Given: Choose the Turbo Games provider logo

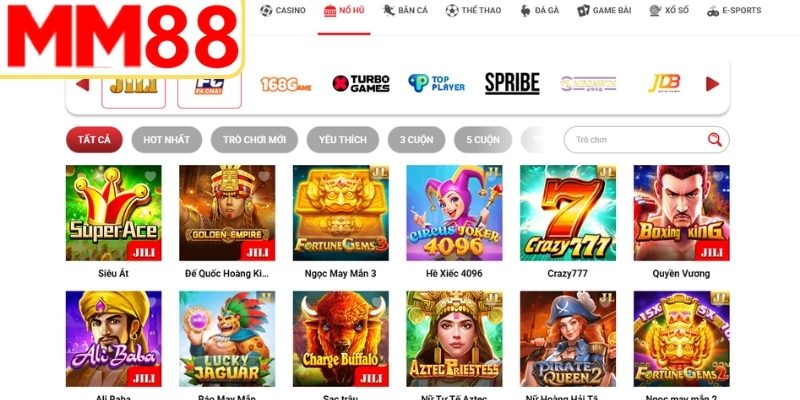Looking at the screenshot, I should pyautogui.click(x=361, y=83).
